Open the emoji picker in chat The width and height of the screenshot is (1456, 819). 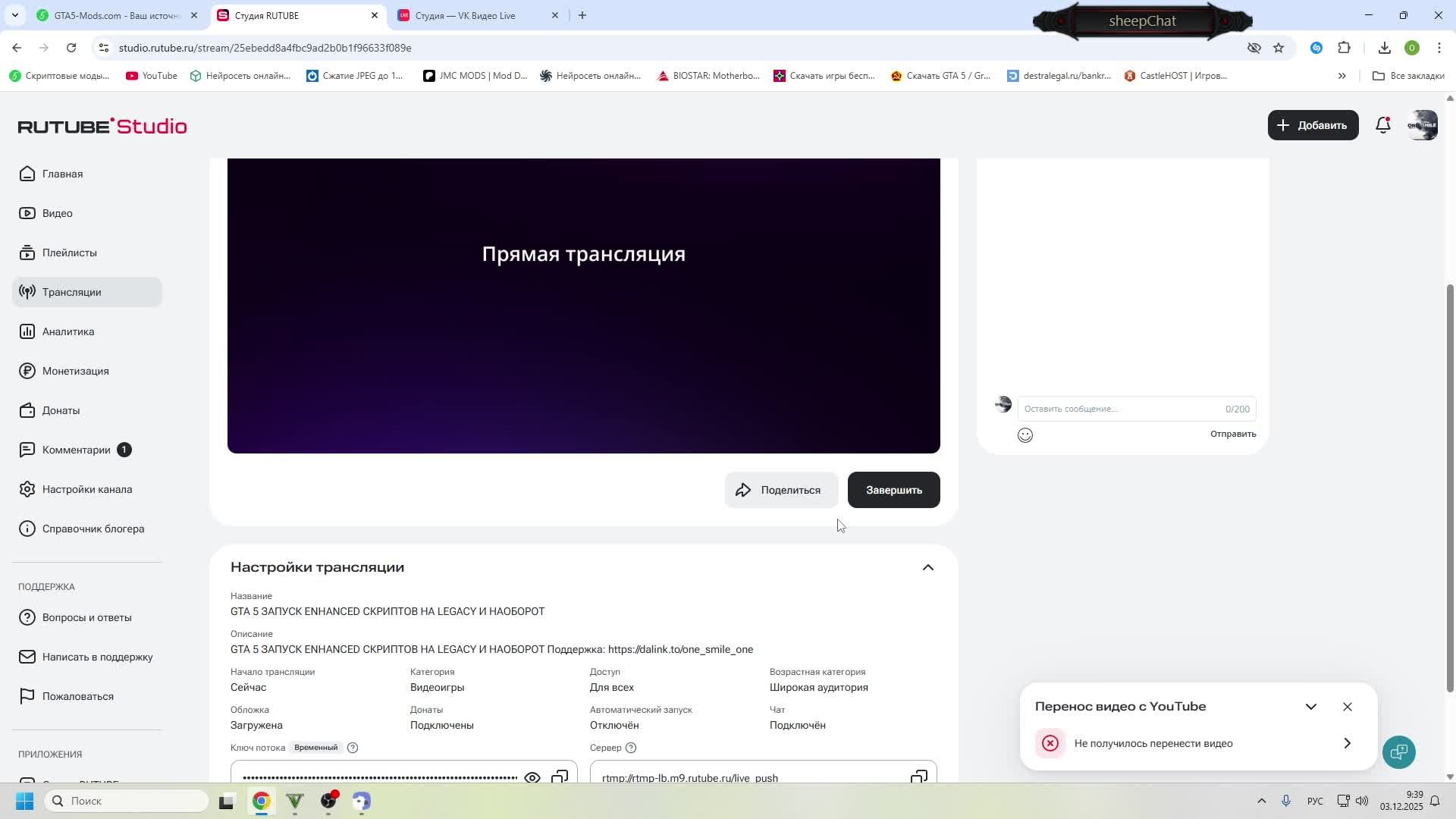tap(1025, 435)
